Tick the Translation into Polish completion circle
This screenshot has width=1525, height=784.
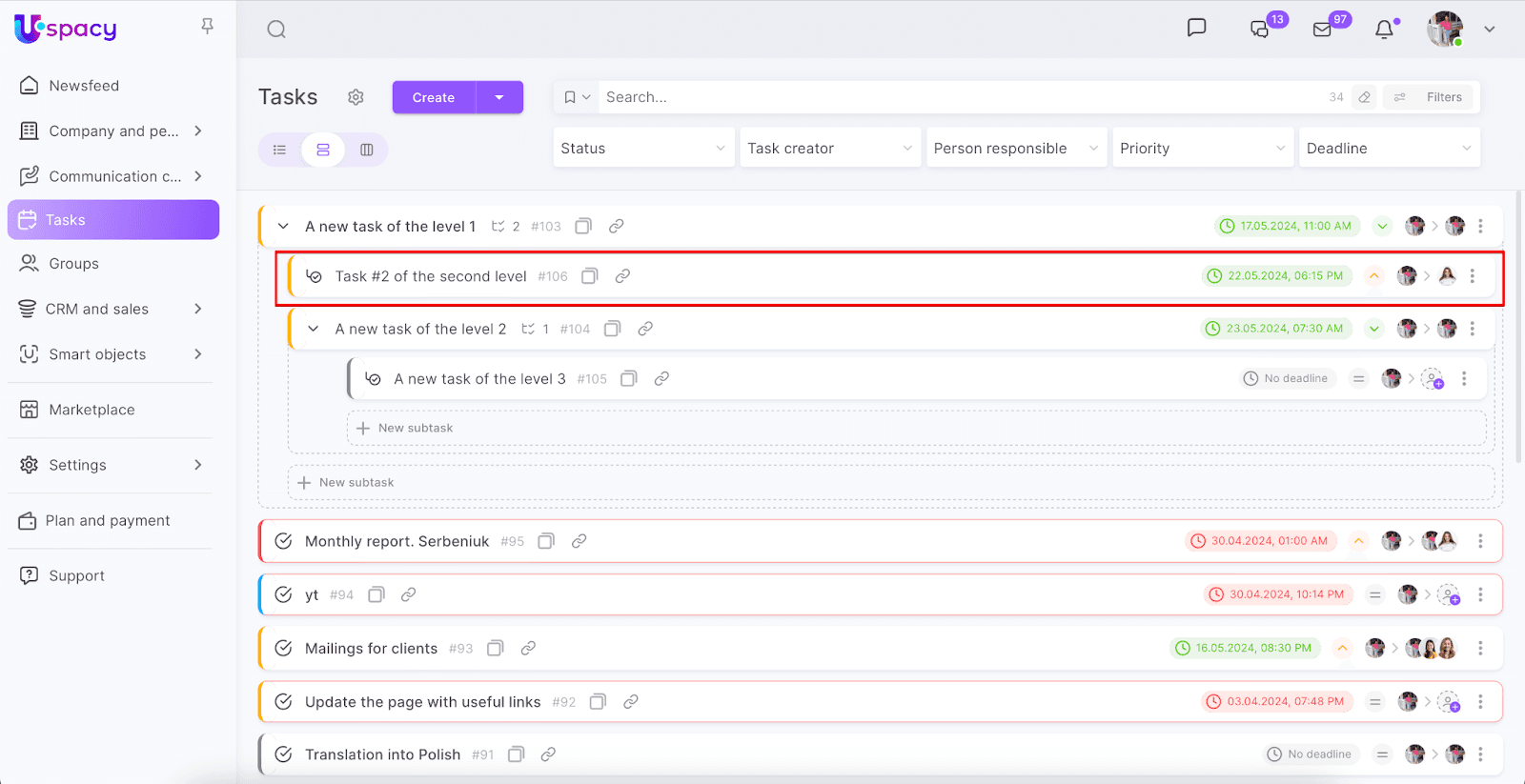pos(283,754)
